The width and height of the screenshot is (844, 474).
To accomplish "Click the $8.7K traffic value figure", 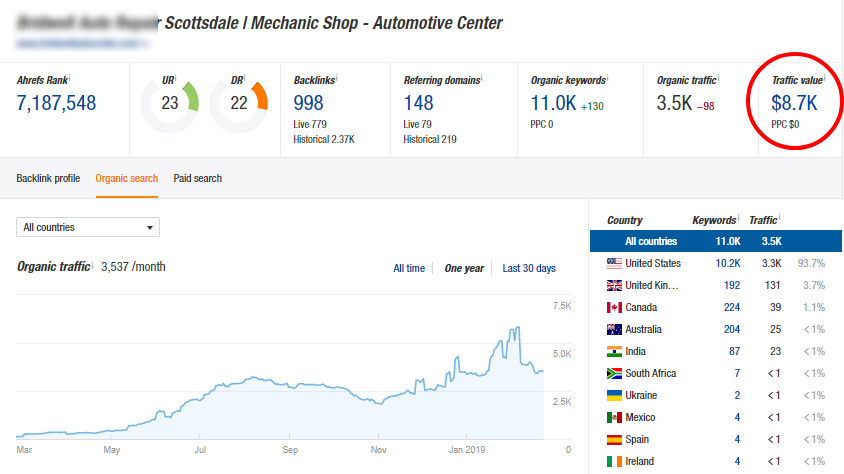I will click(794, 103).
